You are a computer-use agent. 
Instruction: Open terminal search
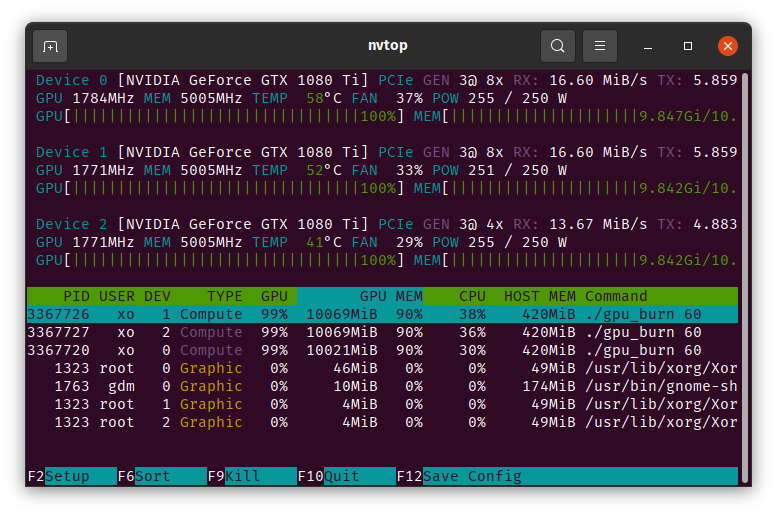click(557, 46)
